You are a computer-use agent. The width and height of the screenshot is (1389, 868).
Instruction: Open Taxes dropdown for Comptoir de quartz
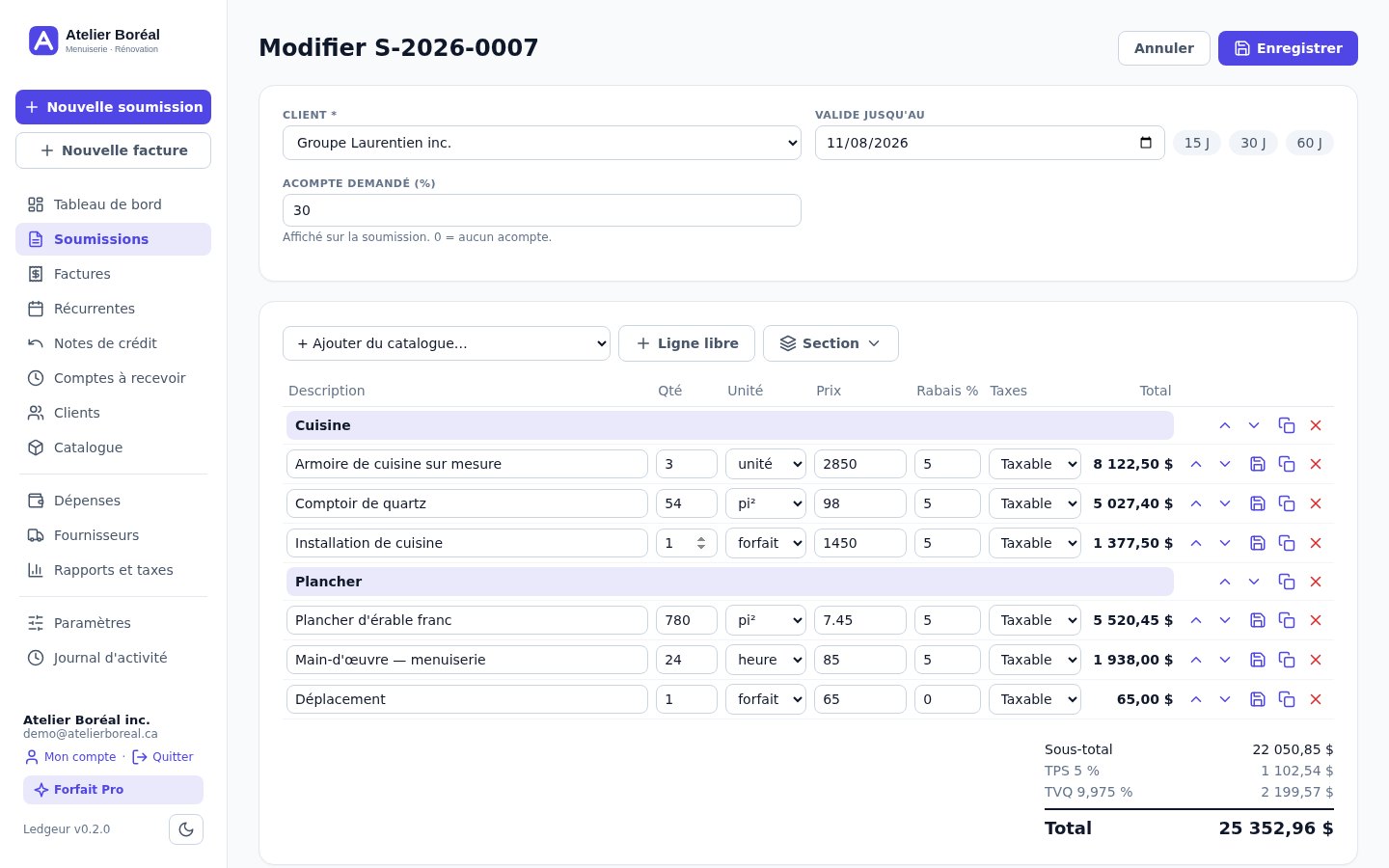(1035, 503)
